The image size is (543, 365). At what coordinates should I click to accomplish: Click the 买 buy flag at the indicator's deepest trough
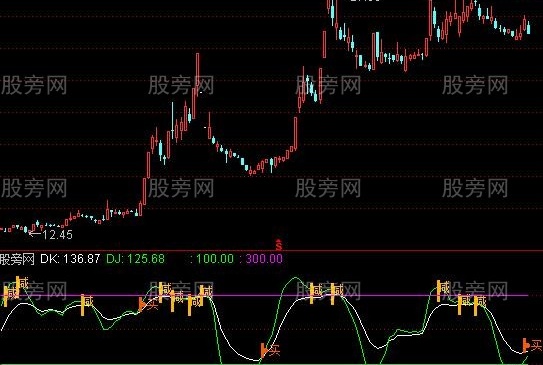pyautogui.click(x=270, y=350)
